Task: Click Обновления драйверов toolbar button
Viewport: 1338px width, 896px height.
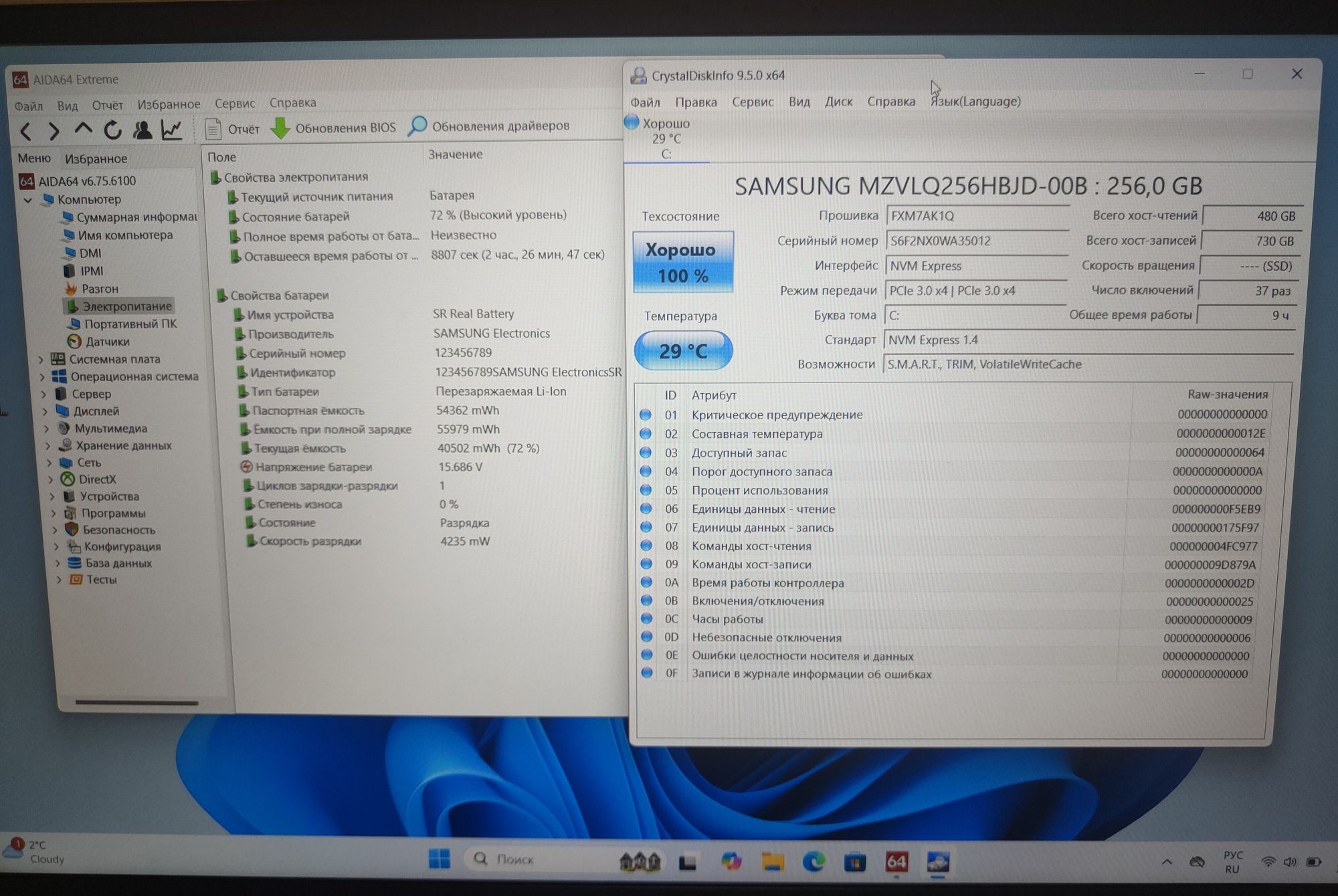Action: coord(489,126)
